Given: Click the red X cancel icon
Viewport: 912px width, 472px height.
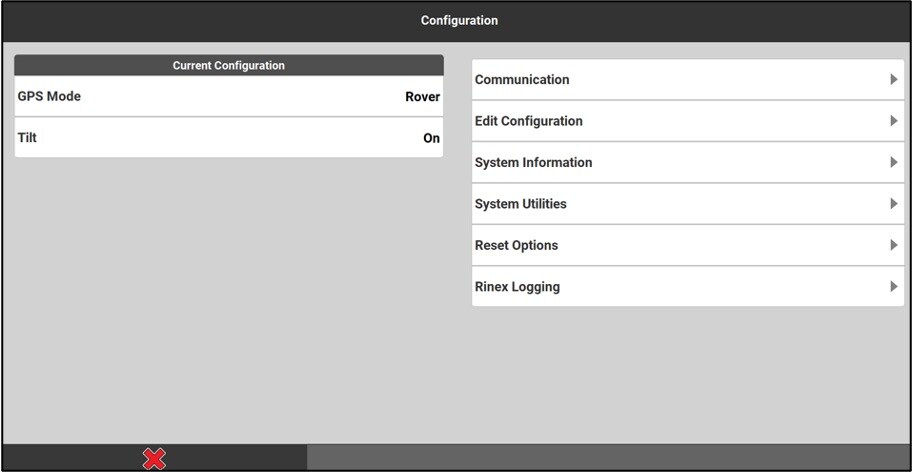Looking at the screenshot, I should [x=154, y=459].
